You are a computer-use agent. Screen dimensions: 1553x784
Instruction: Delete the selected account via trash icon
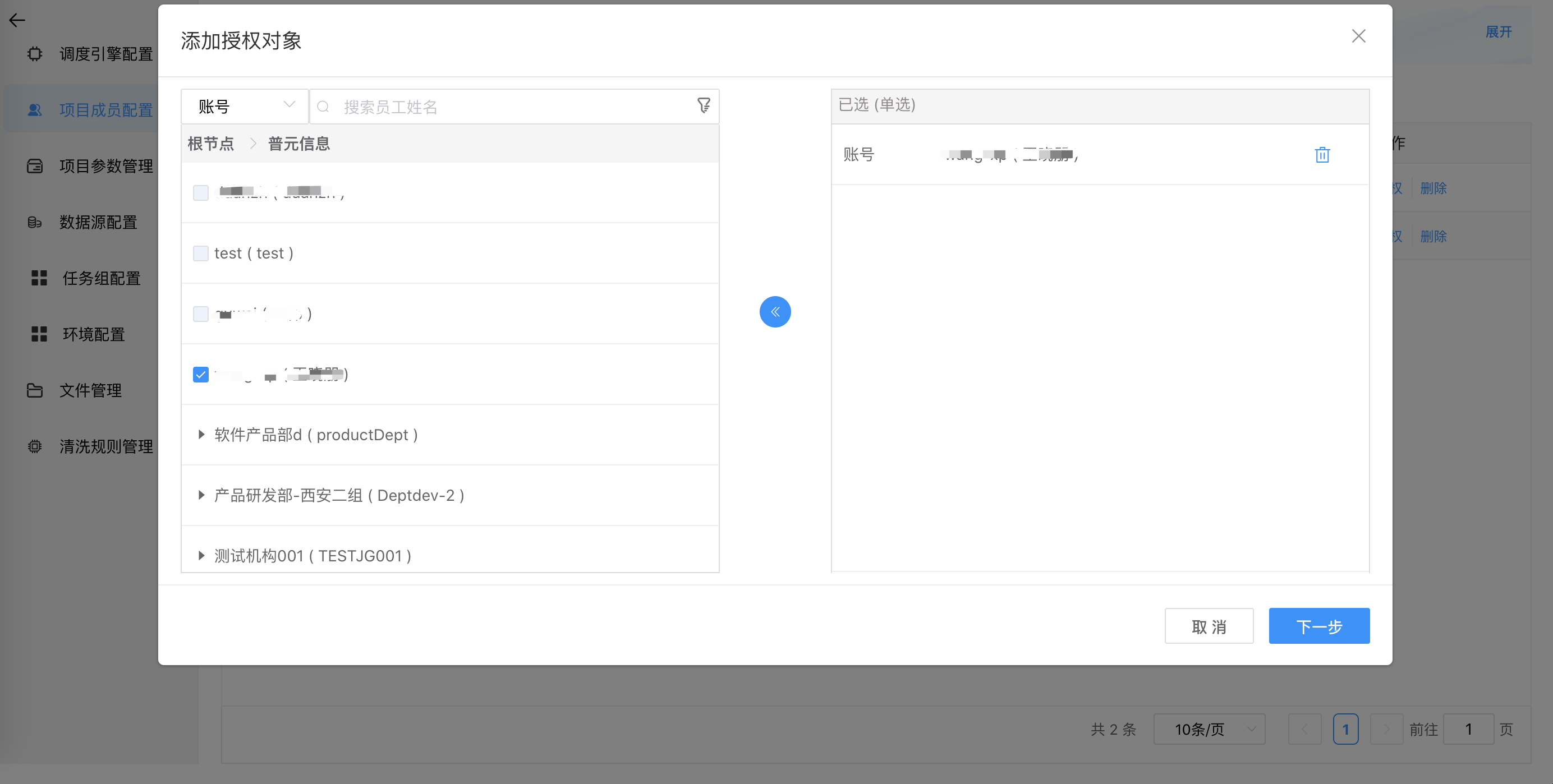[x=1323, y=155]
